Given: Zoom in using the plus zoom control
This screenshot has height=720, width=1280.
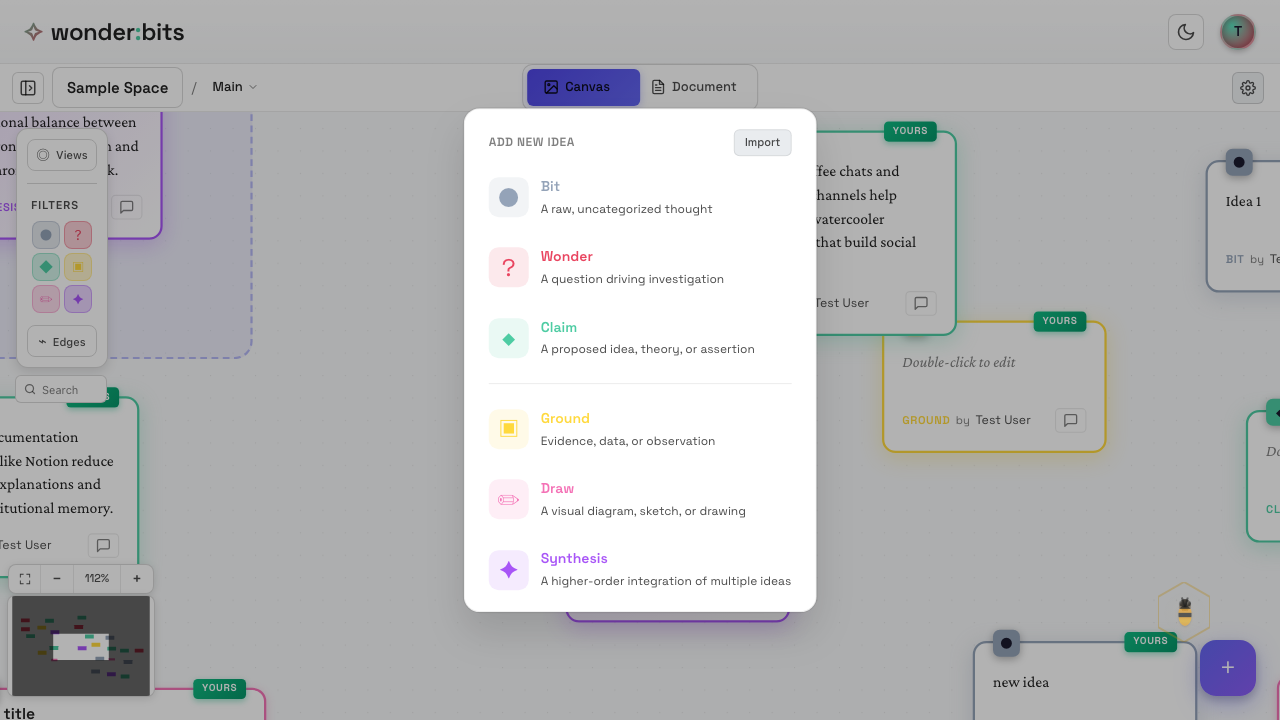Looking at the screenshot, I should point(135,578).
